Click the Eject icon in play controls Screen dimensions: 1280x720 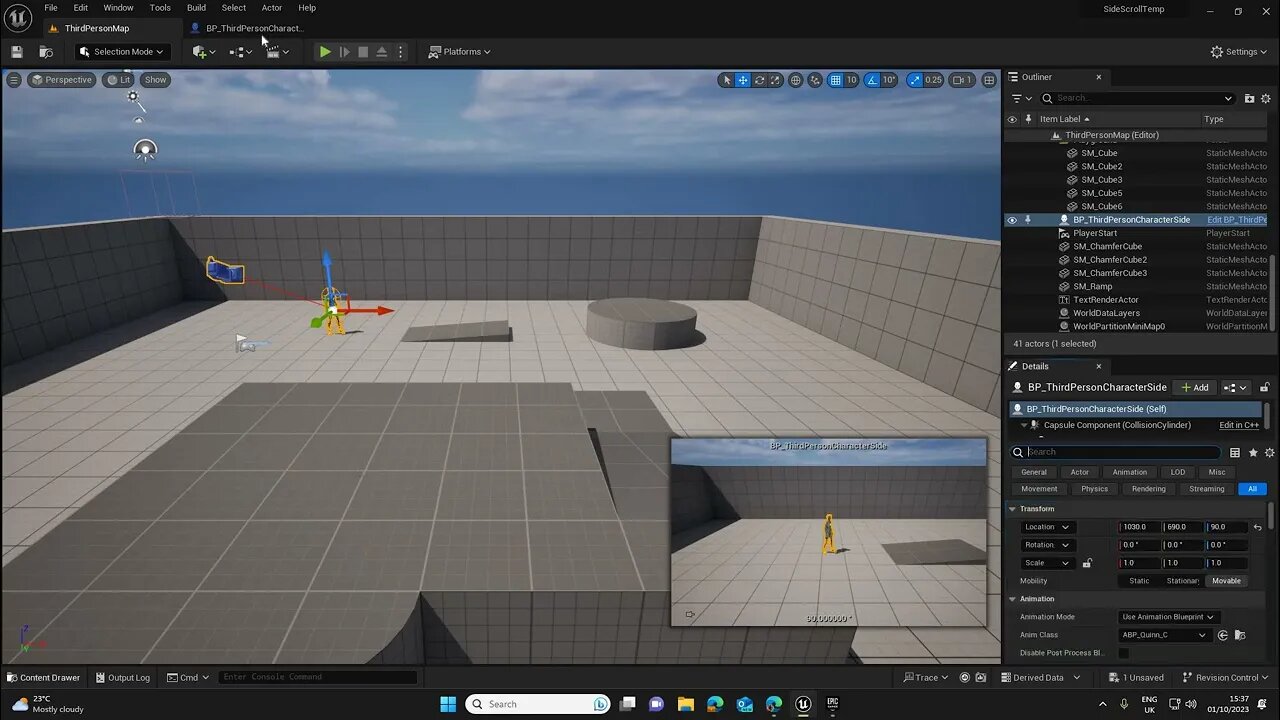coord(382,51)
